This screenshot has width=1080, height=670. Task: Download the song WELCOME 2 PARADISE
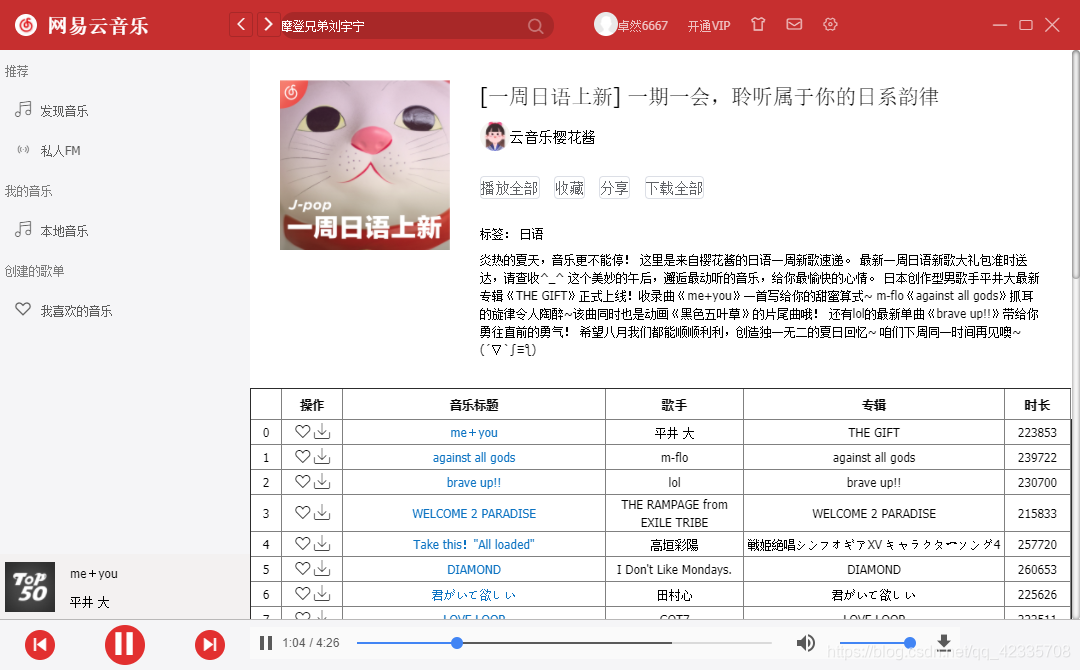coord(322,512)
